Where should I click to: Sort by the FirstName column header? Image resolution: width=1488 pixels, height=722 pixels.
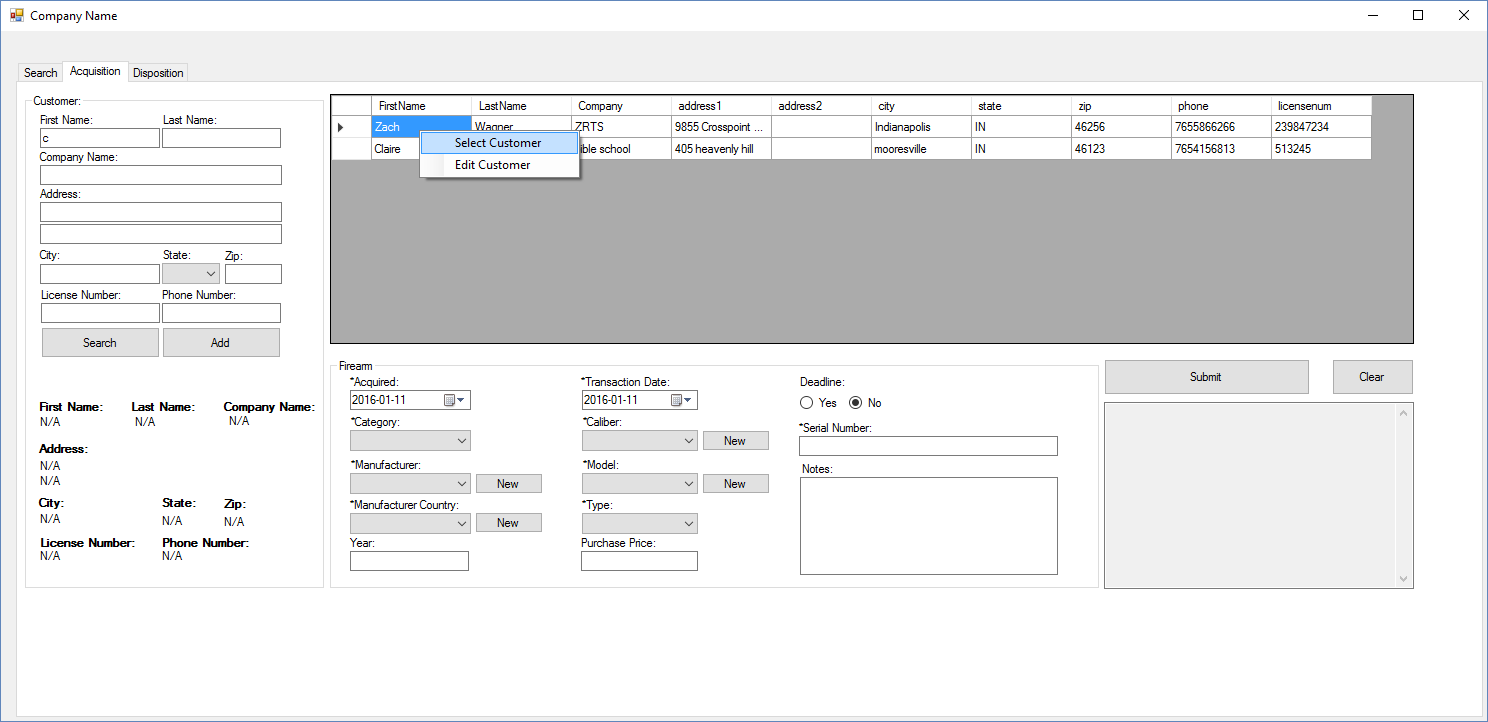421,106
